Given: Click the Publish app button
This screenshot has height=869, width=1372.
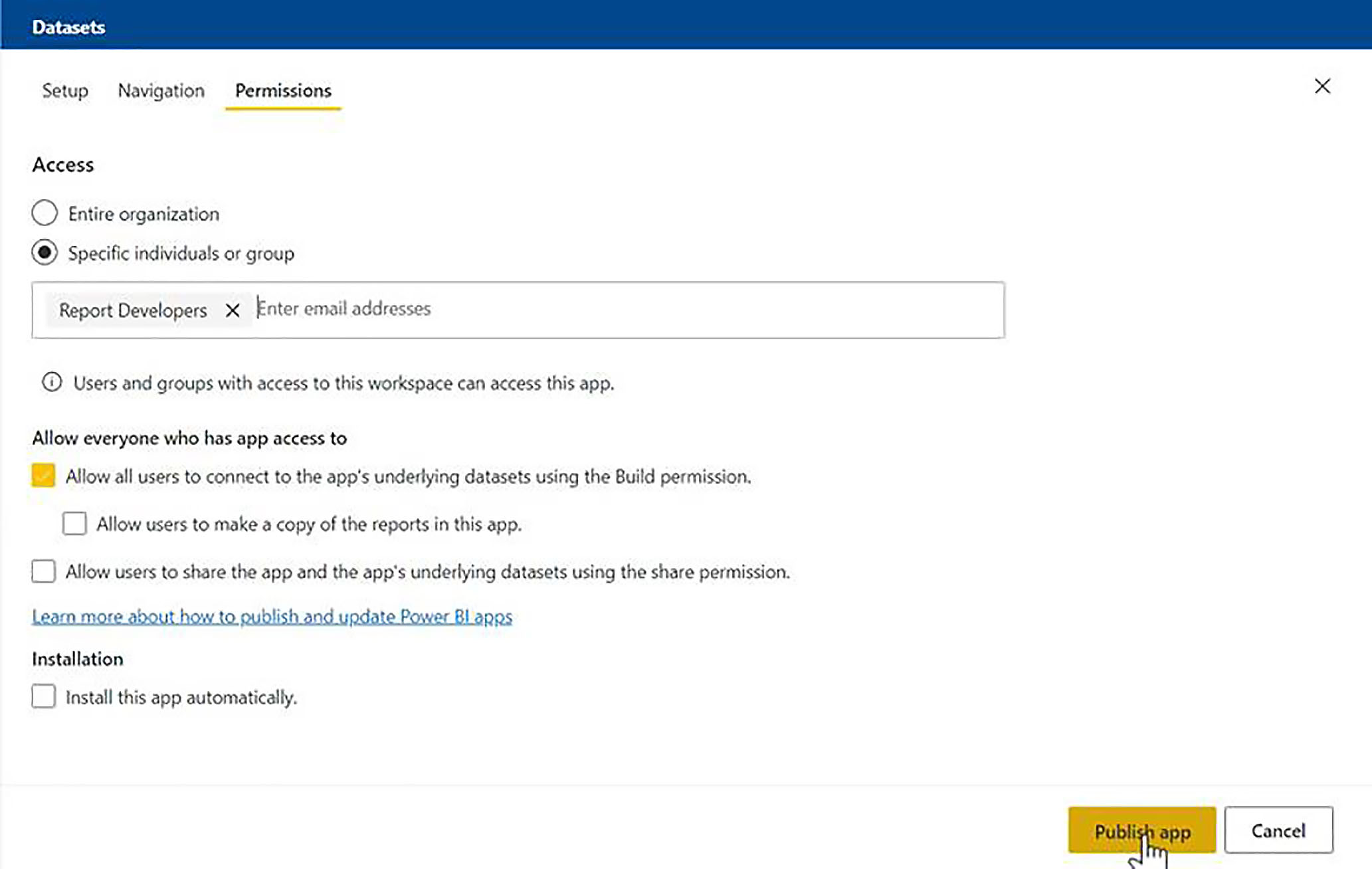Looking at the screenshot, I should (1141, 830).
